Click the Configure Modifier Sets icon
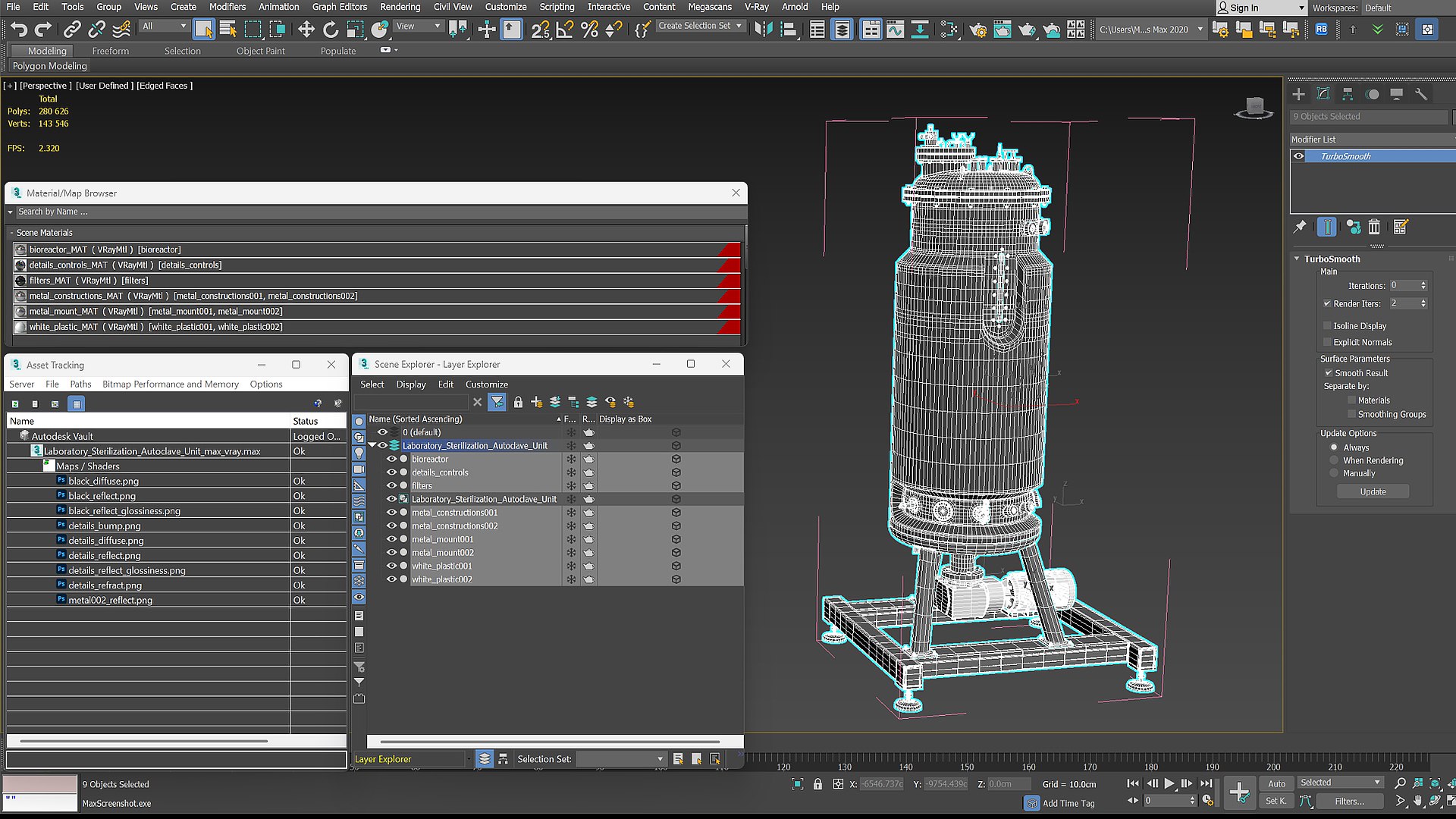1456x819 pixels. (x=1401, y=226)
